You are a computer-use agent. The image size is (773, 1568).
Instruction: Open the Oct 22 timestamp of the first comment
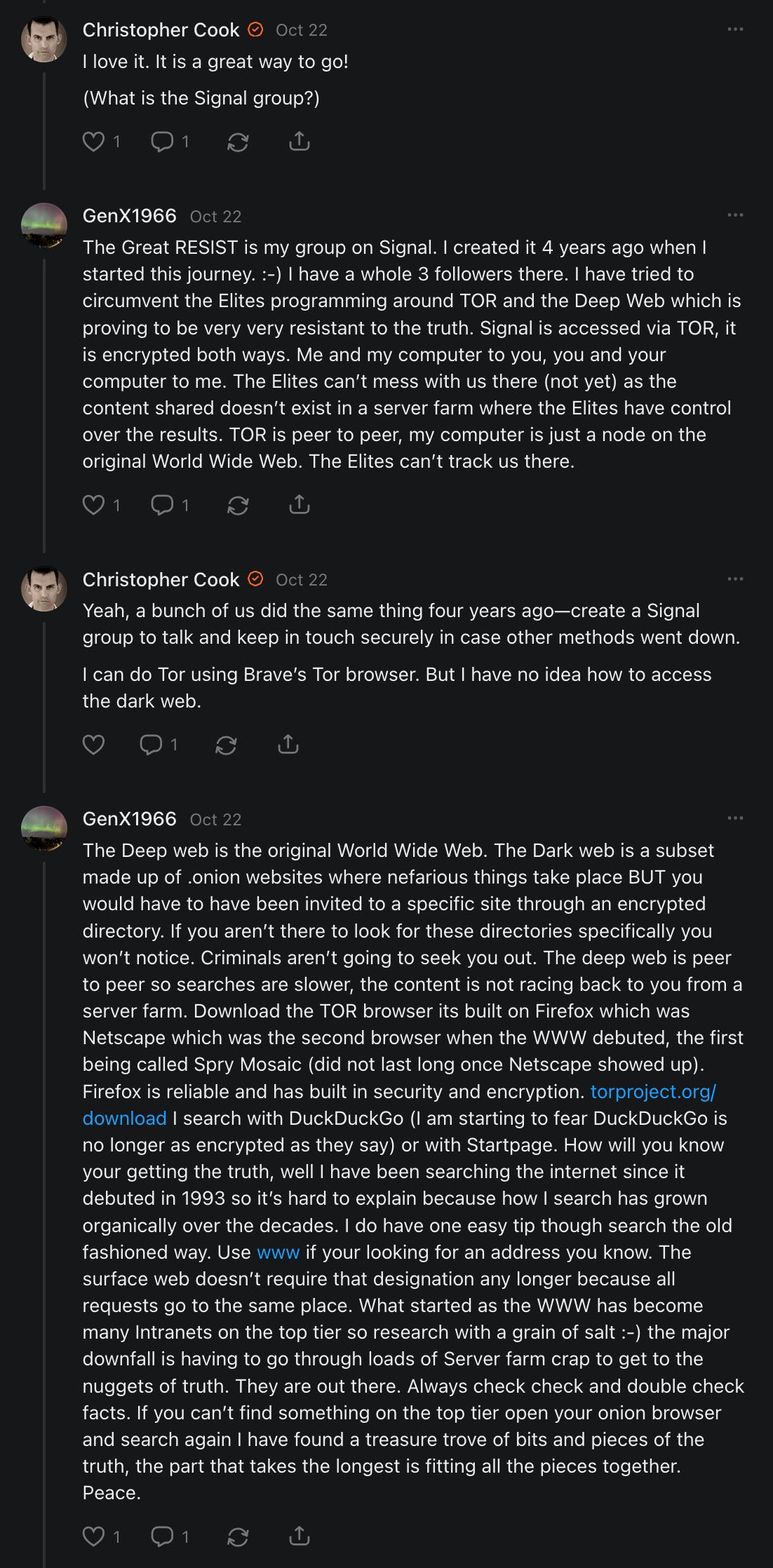pos(302,30)
